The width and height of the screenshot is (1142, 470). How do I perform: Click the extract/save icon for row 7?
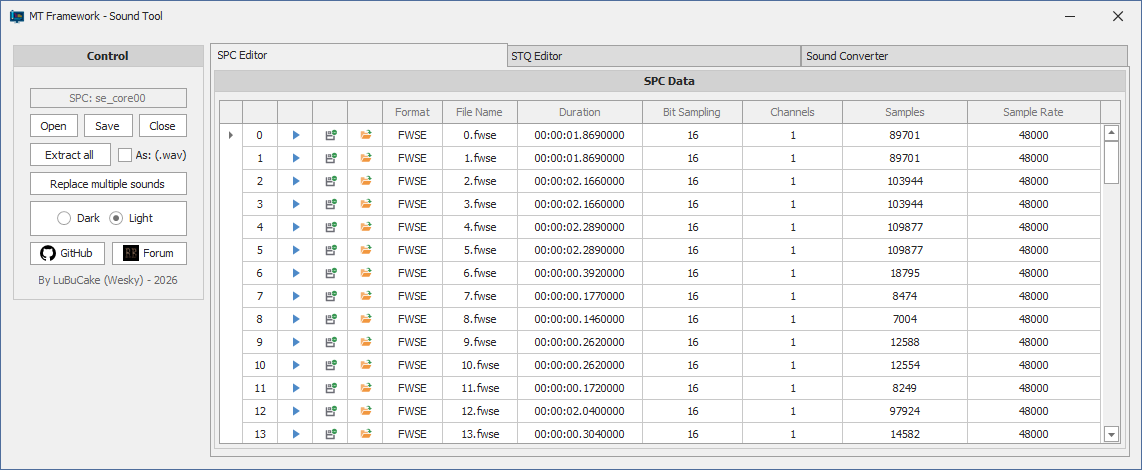[331, 296]
